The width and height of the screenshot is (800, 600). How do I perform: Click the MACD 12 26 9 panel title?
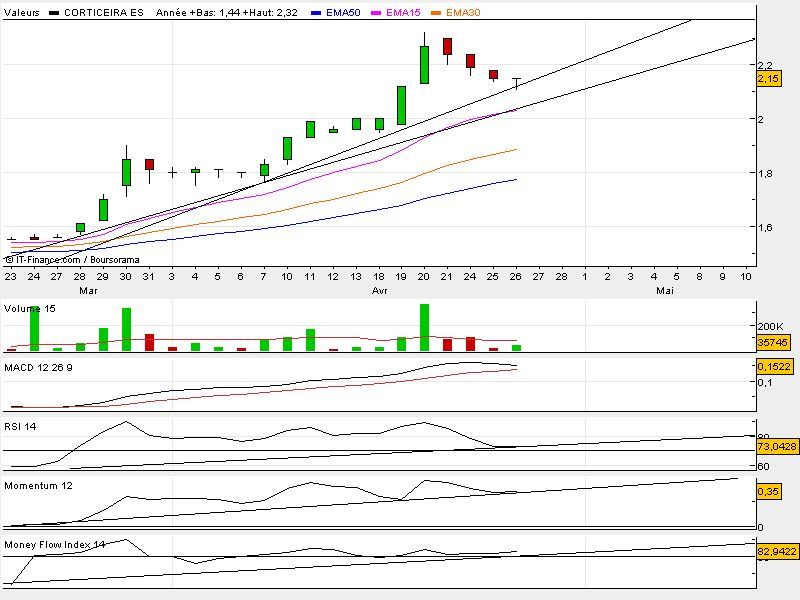(38, 367)
